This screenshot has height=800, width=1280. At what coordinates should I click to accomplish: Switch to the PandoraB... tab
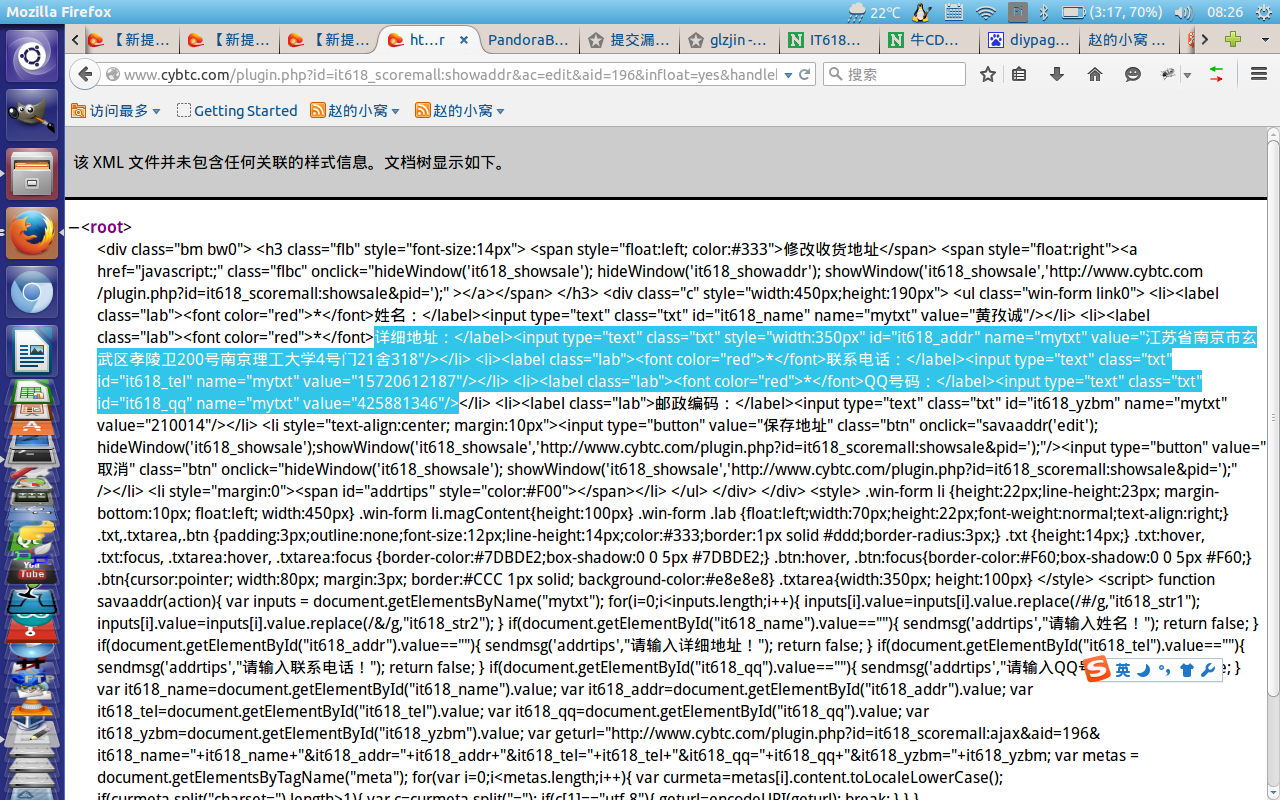(527, 40)
